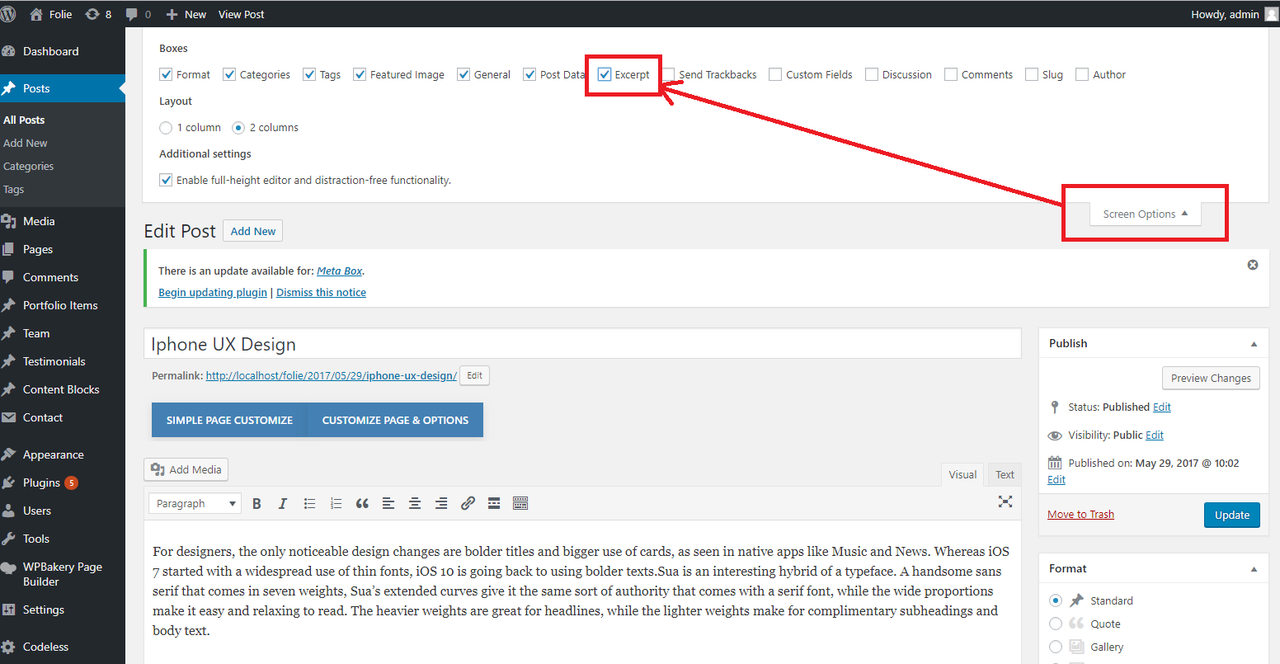Click the Pages icon in sidebar
The width and height of the screenshot is (1280, 664).
10,249
